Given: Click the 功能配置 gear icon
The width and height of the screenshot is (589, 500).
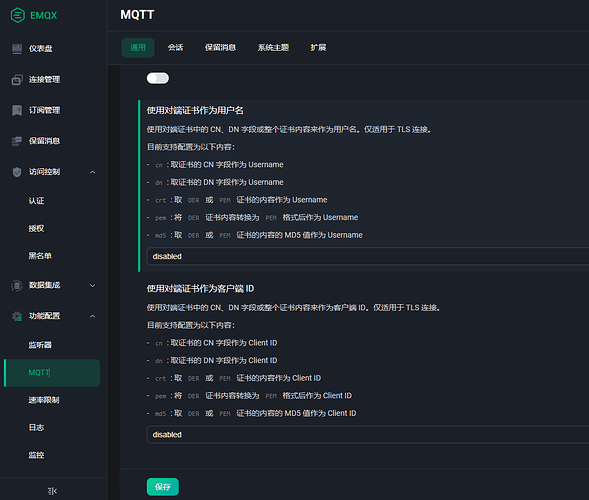Looking at the screenshot, I should point(17,316).
